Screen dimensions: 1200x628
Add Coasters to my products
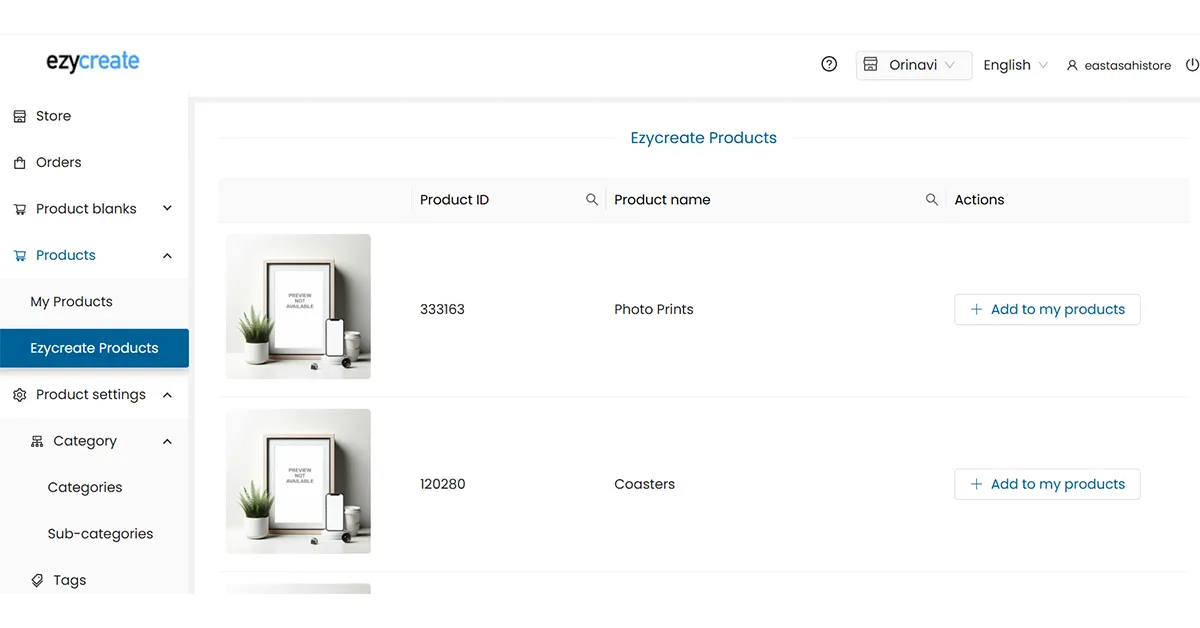(1047, 484)
